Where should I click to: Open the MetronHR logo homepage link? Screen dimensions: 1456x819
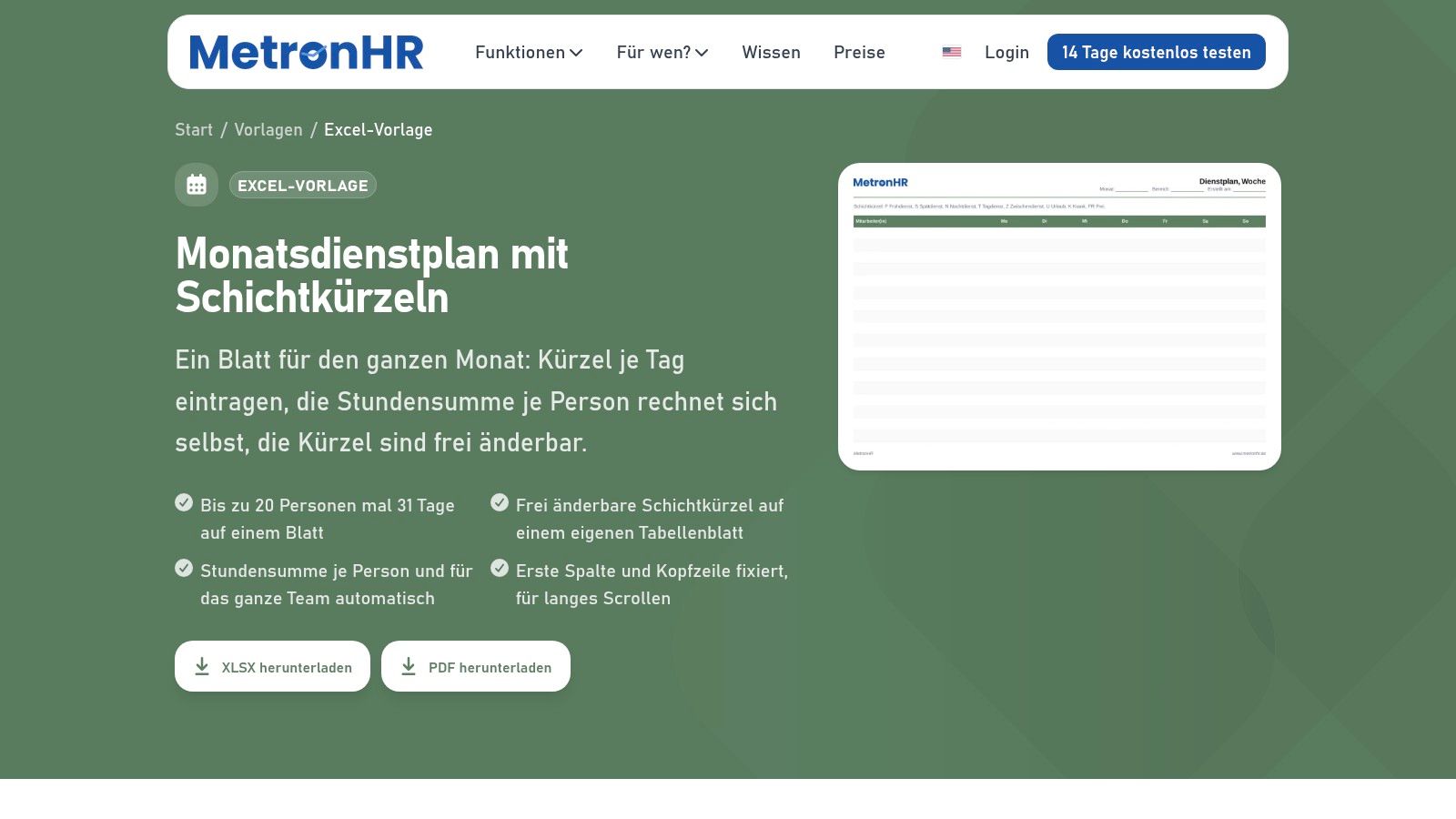click(x=307, y=52)
